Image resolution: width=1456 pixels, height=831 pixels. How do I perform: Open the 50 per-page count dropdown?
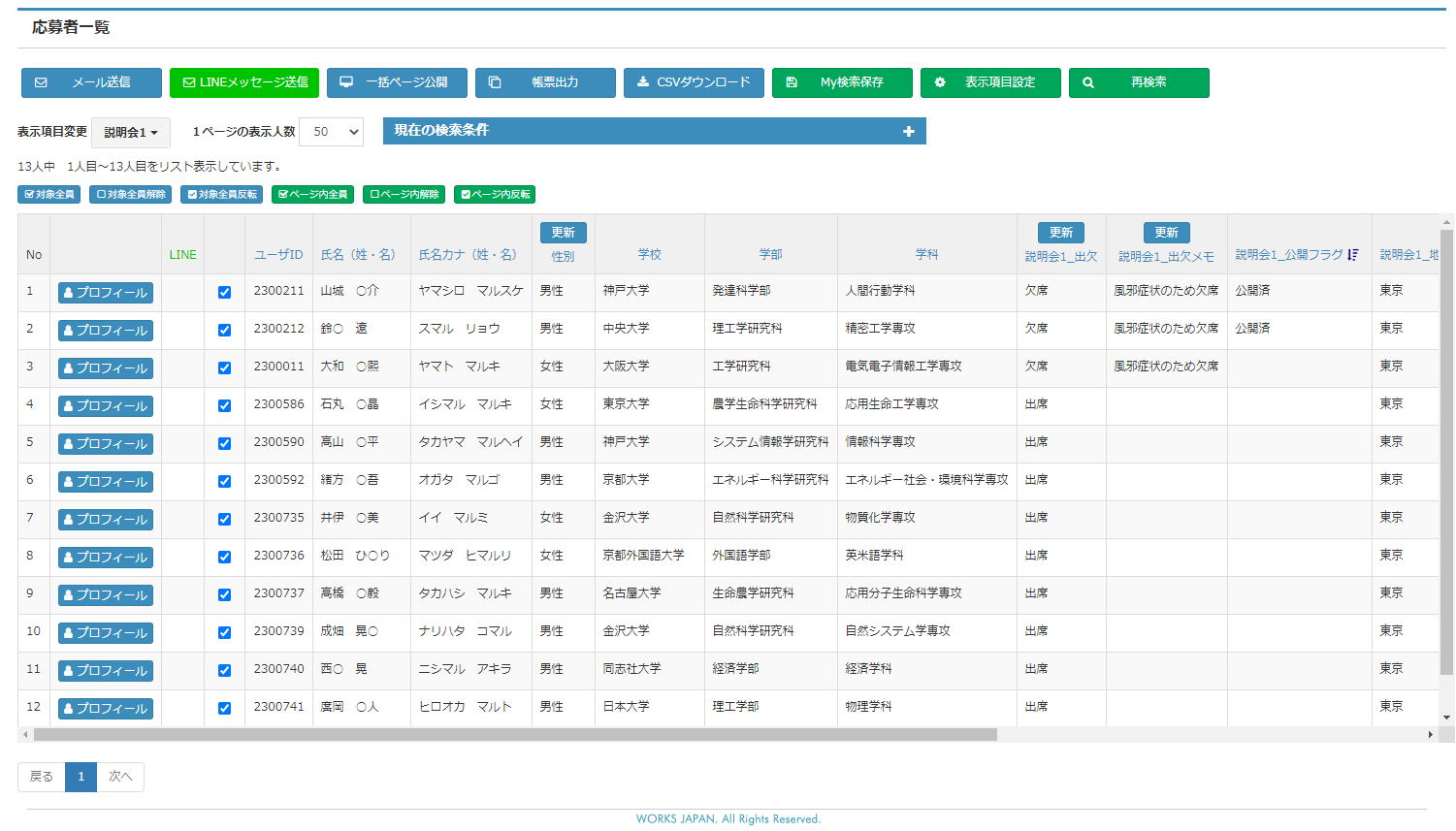pyautogui.click(x=331, y=132)
